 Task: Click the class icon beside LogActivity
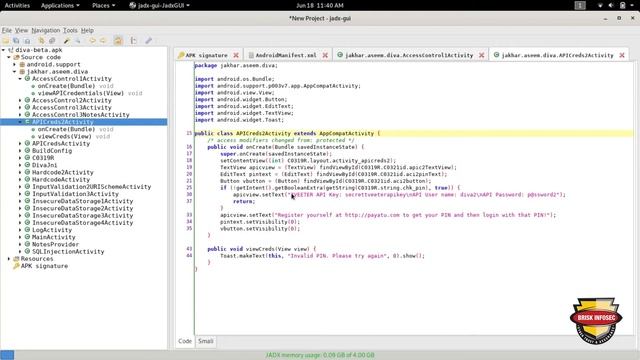point(27,230)
